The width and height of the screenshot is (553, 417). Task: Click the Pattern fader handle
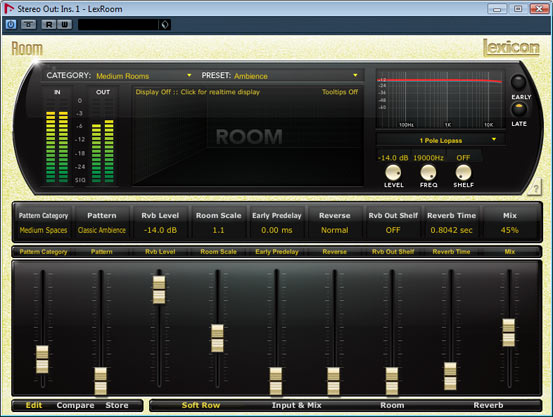tap(101, 381)
